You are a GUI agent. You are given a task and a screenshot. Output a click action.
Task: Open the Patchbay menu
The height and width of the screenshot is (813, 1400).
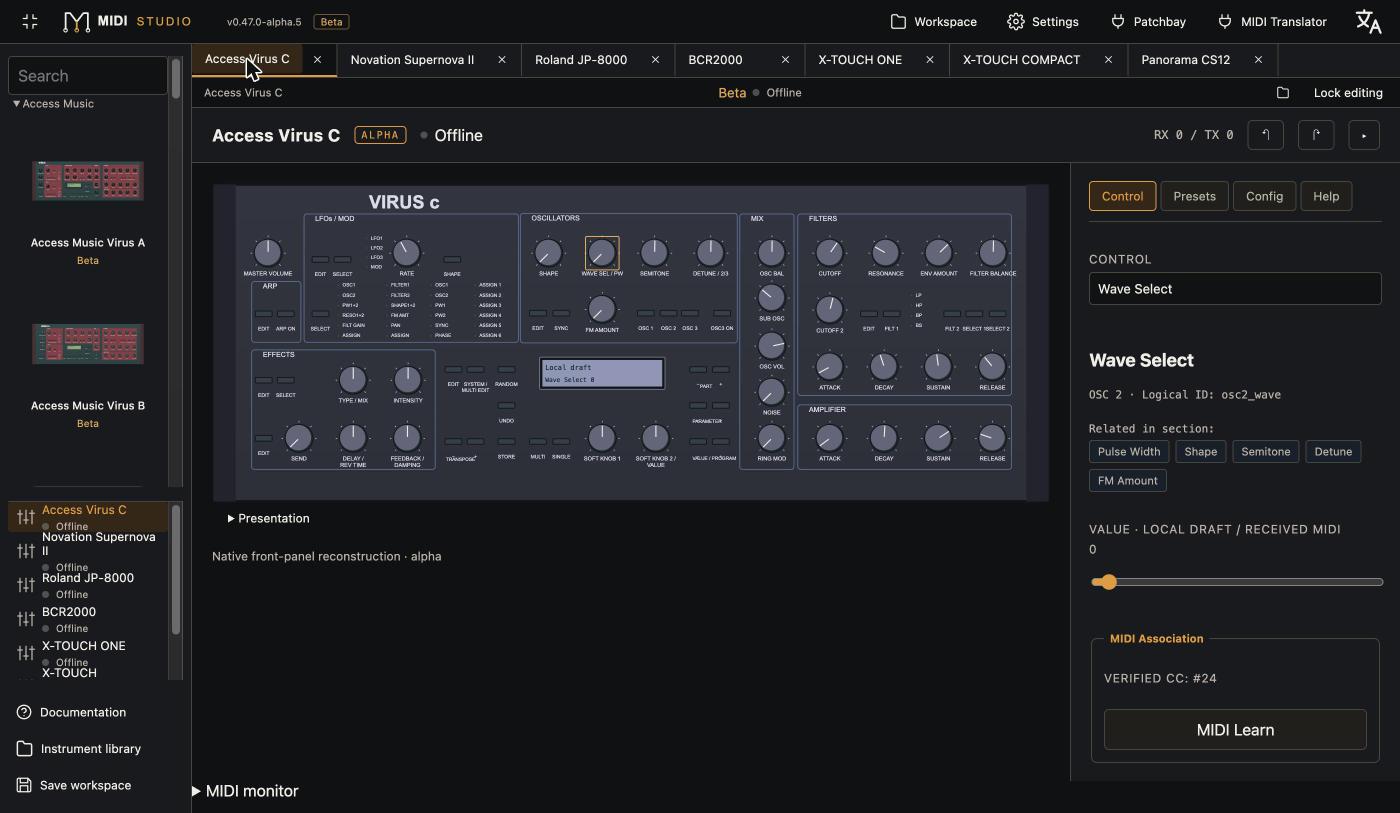click(x=1148, y=21)
